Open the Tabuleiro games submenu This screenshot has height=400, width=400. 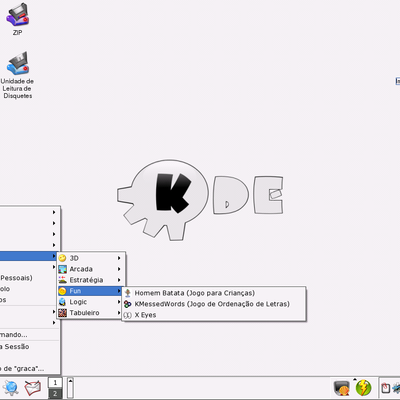tap(90, 313)
